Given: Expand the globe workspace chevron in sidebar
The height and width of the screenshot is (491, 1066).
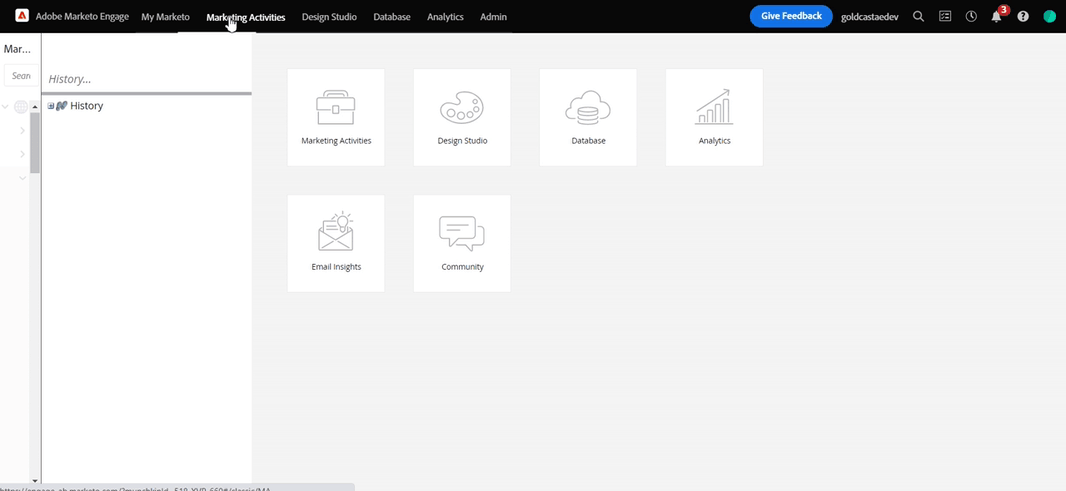Looking at the screenshot, I should click(x=5, y=107).
